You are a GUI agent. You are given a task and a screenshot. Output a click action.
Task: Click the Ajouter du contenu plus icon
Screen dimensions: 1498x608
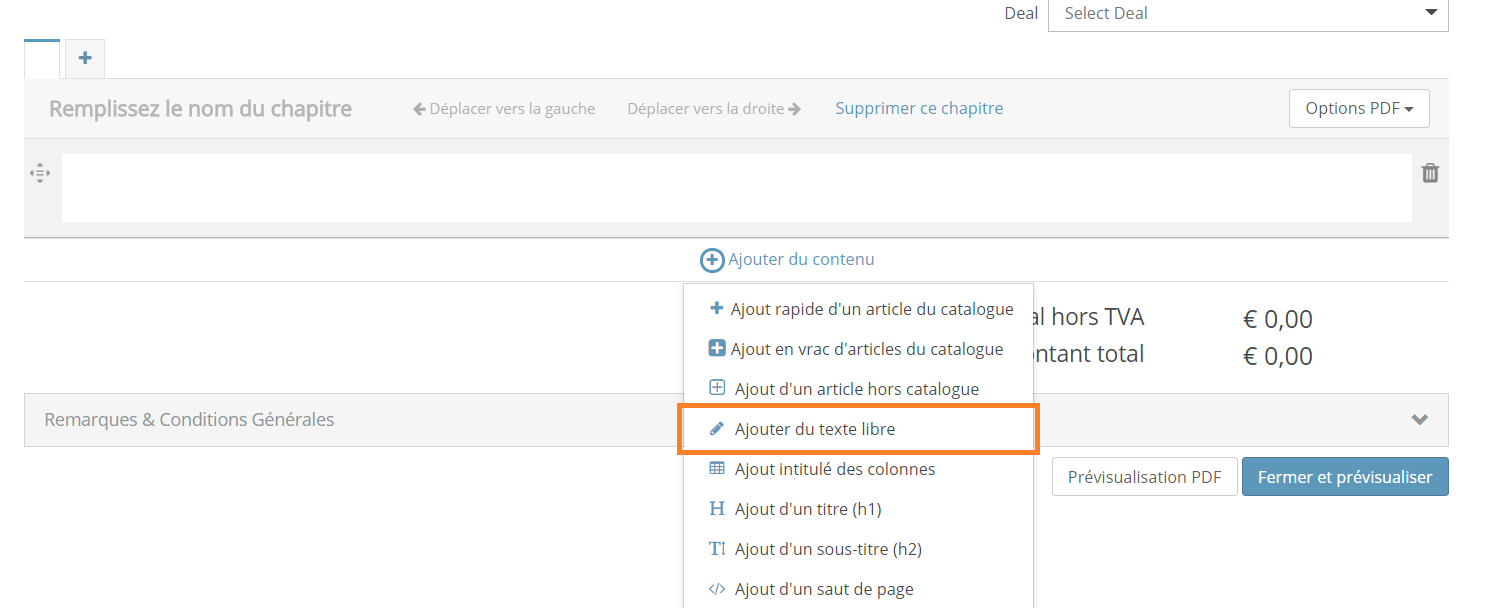[712, 260]
